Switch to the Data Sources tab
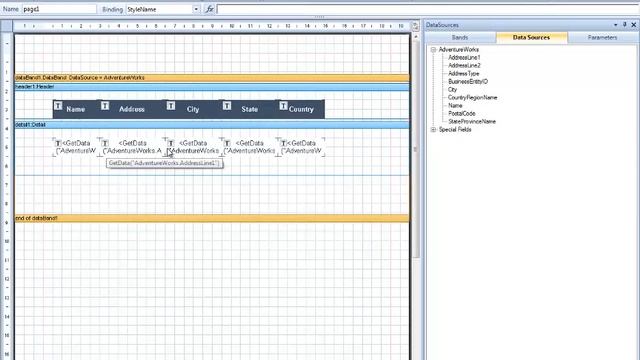The image size is (640, 360). (531, 38)
